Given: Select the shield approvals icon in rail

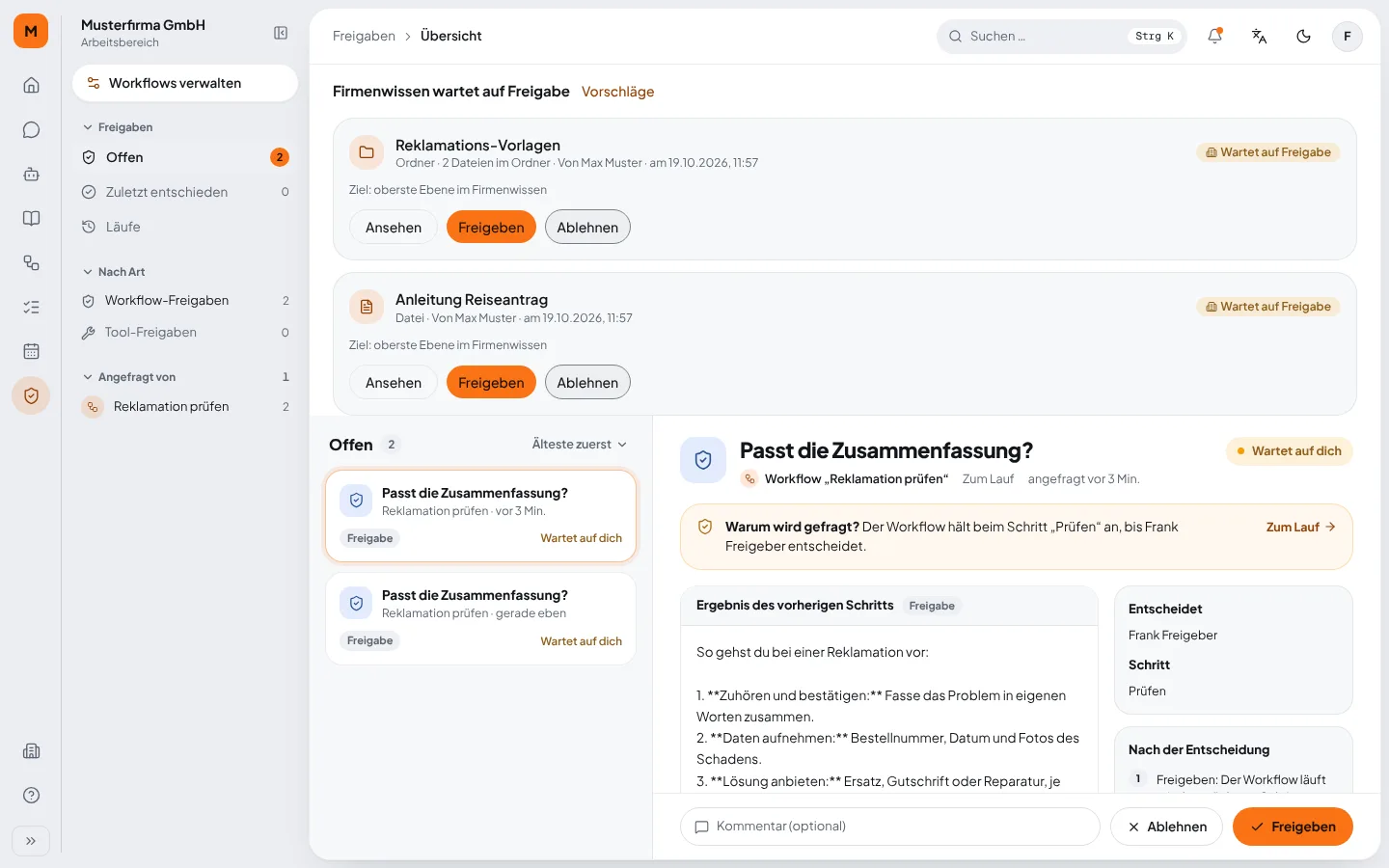Looking at the screenshot, I should [x=31, y=395].
